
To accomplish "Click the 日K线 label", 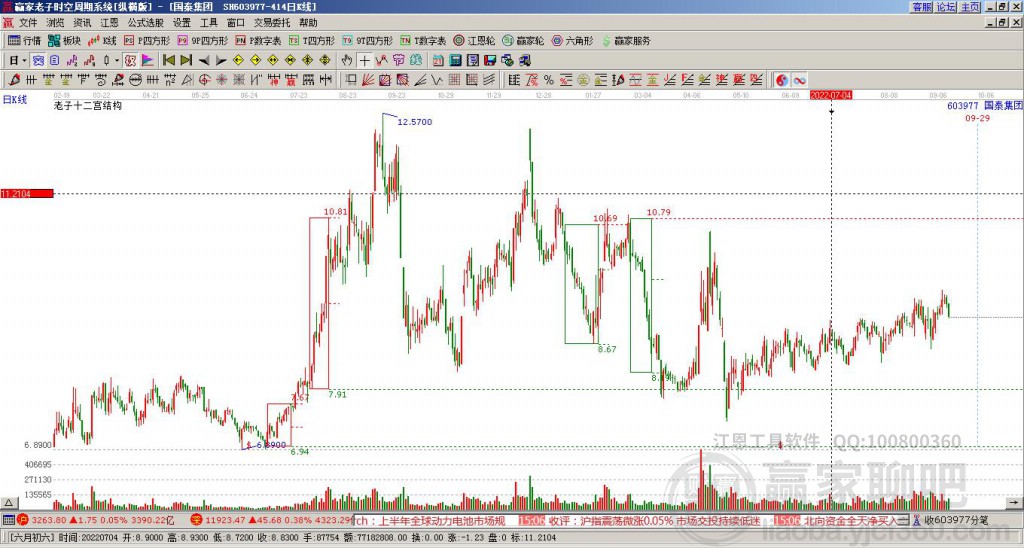I will click(x=14, y=100).
